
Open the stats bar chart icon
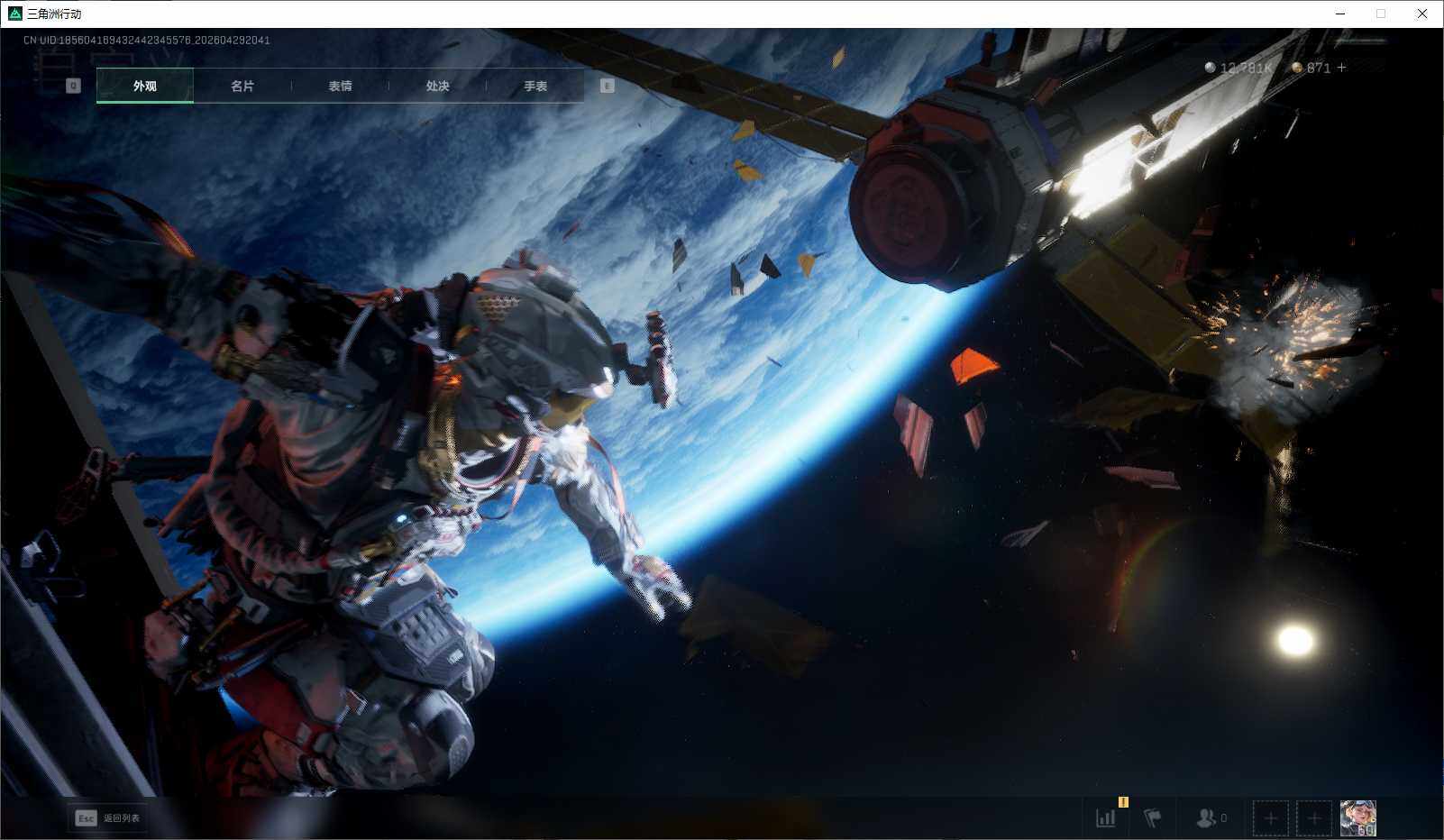1106,818
